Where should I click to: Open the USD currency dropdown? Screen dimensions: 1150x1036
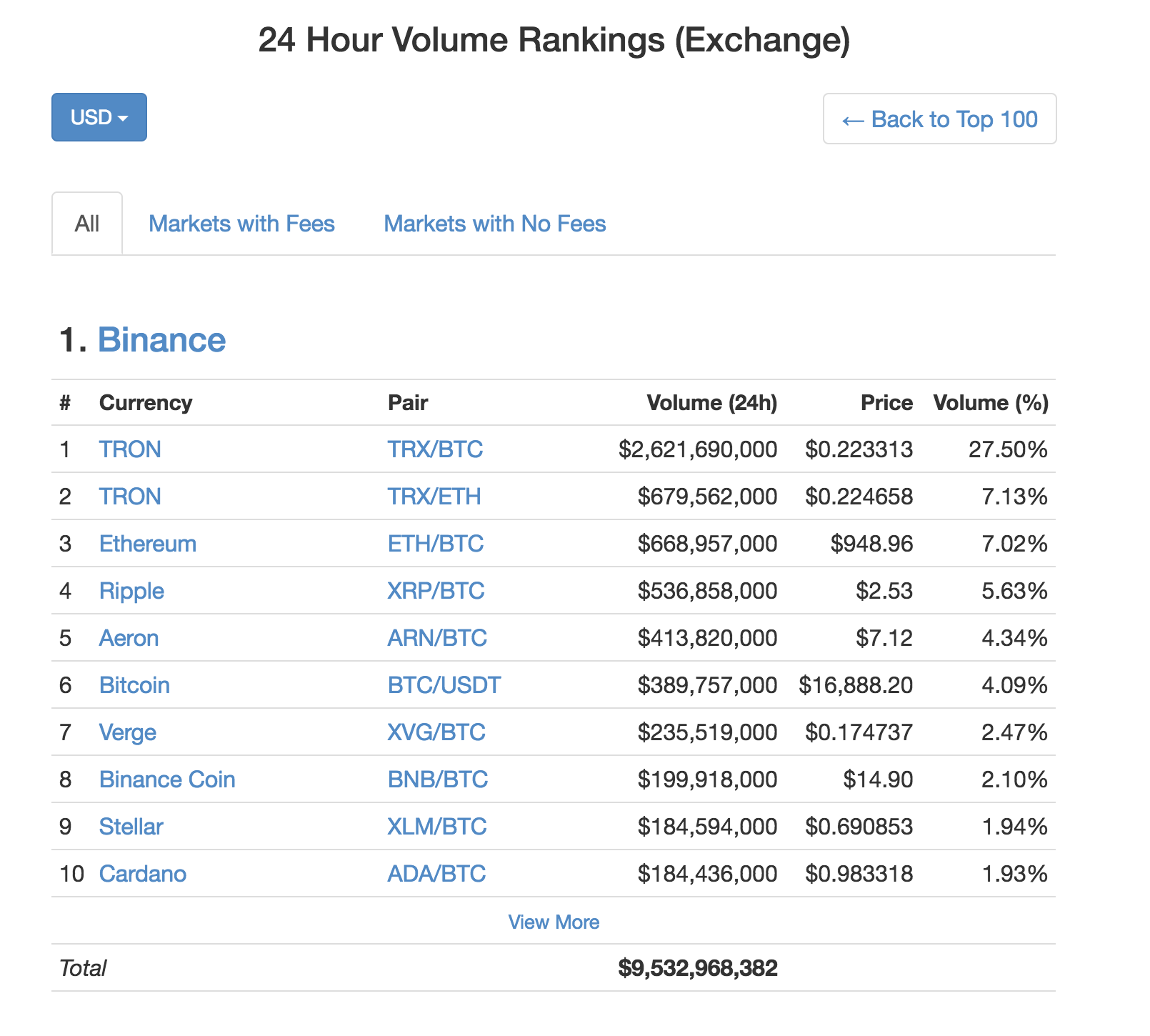pyautogui.click(x=99, y=117)
